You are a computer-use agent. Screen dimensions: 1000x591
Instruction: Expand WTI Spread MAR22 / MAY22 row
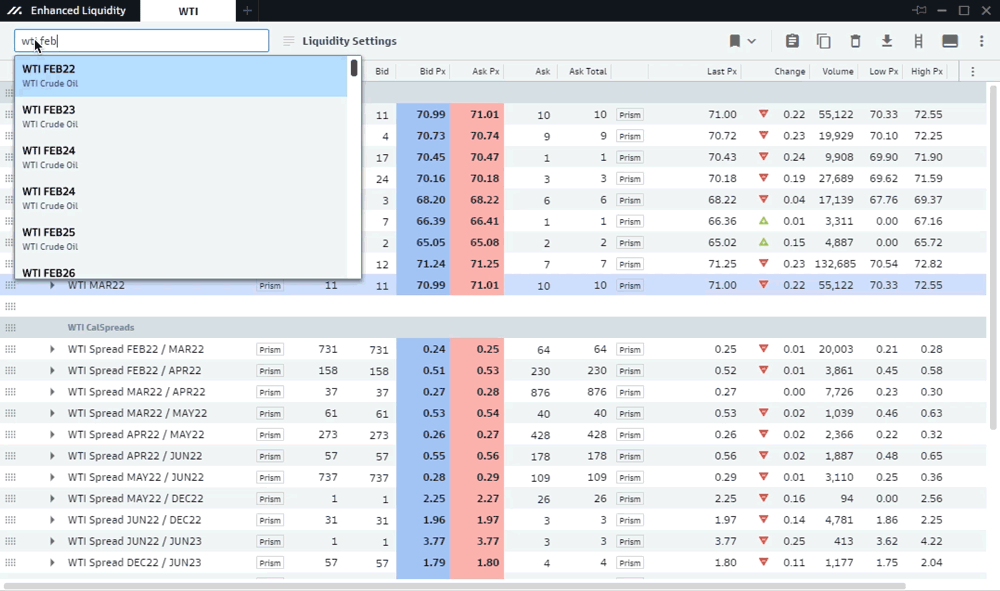(52, 413)
